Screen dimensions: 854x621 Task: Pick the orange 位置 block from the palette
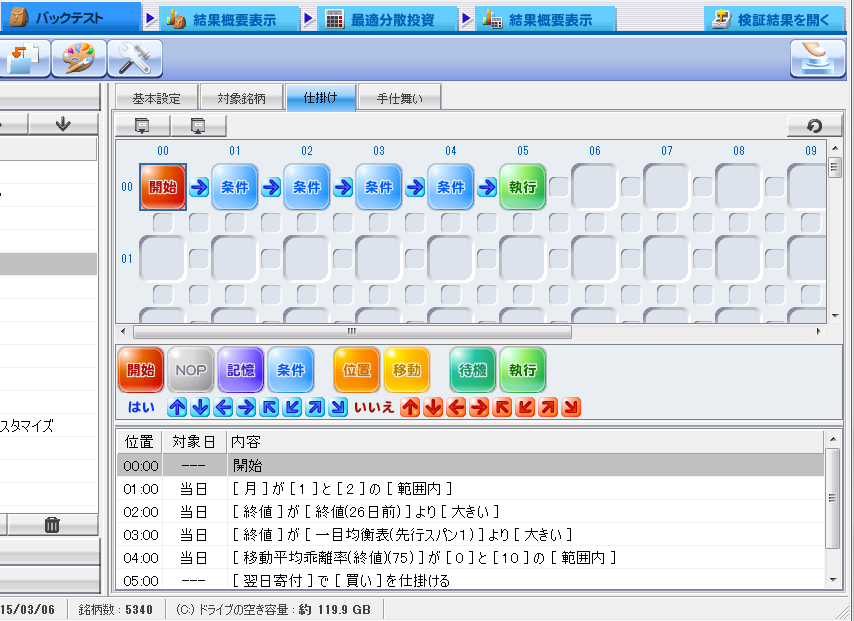point(357,370)
